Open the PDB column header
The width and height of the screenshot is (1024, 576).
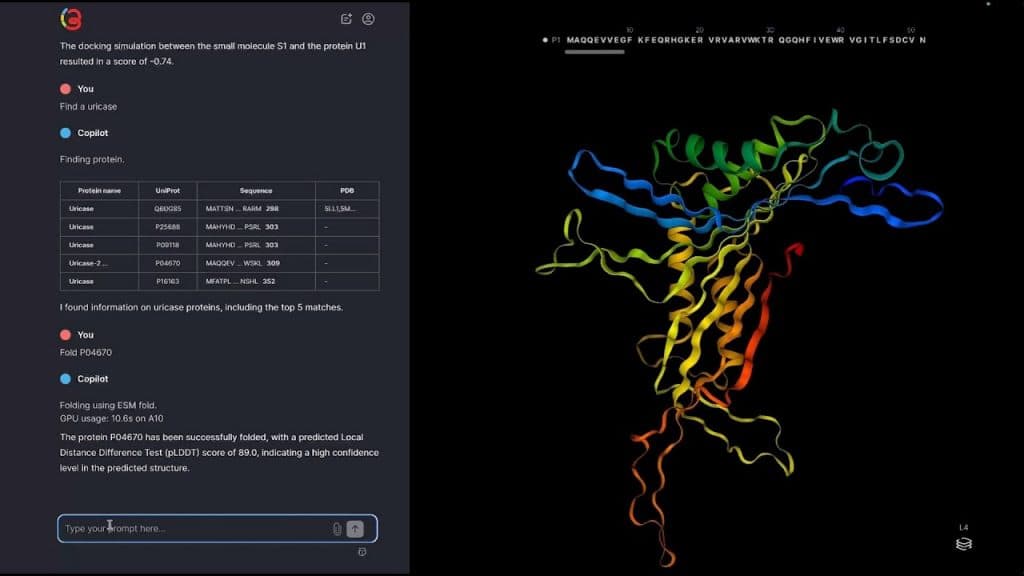click(x=348, y=190)
